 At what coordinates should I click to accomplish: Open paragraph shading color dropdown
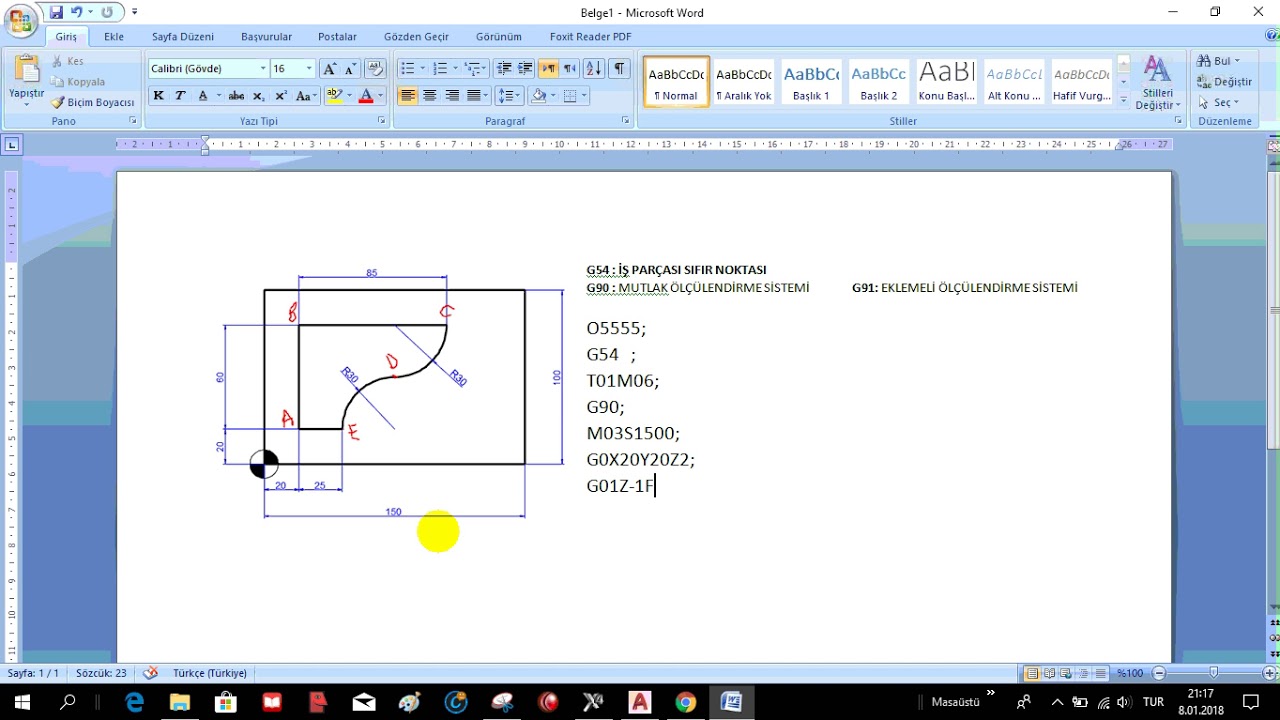point(551,96)
